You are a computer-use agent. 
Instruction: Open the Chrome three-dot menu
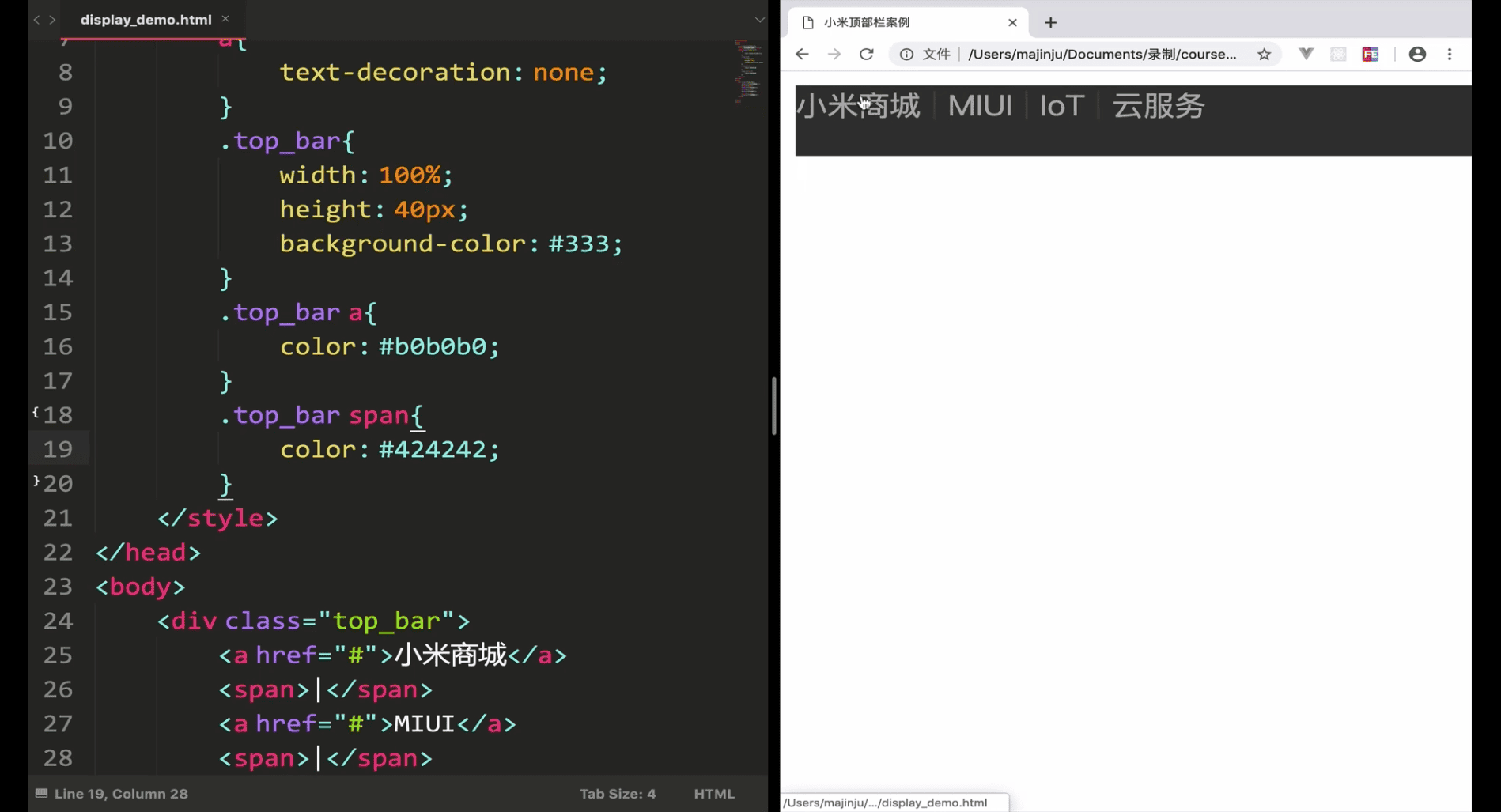pyautogui.click(x=1450, y=54)
